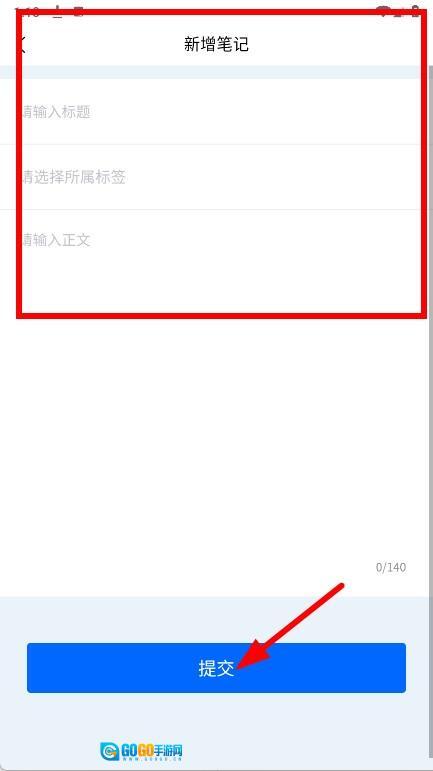
Task: Click the blank area of body textarea
Action: [216, 418]
